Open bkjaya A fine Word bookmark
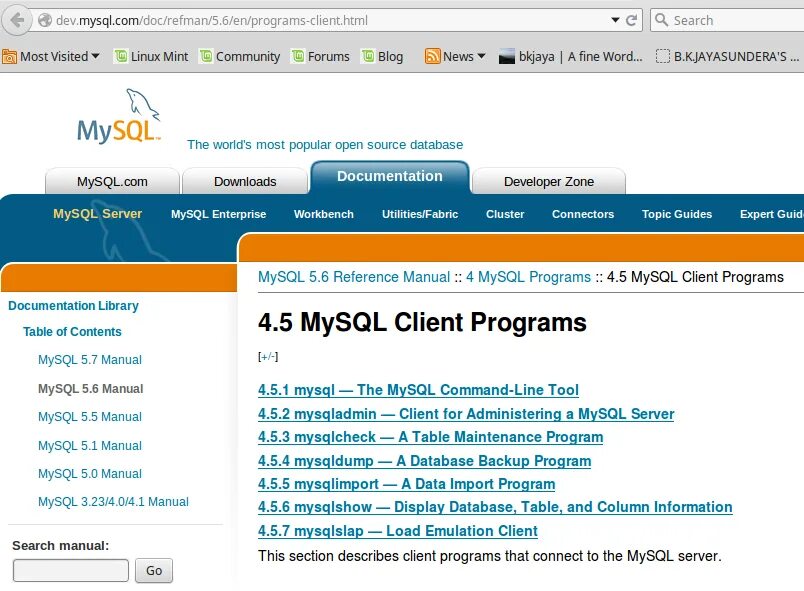Screen dimensions: 804x591 (571, 56)
